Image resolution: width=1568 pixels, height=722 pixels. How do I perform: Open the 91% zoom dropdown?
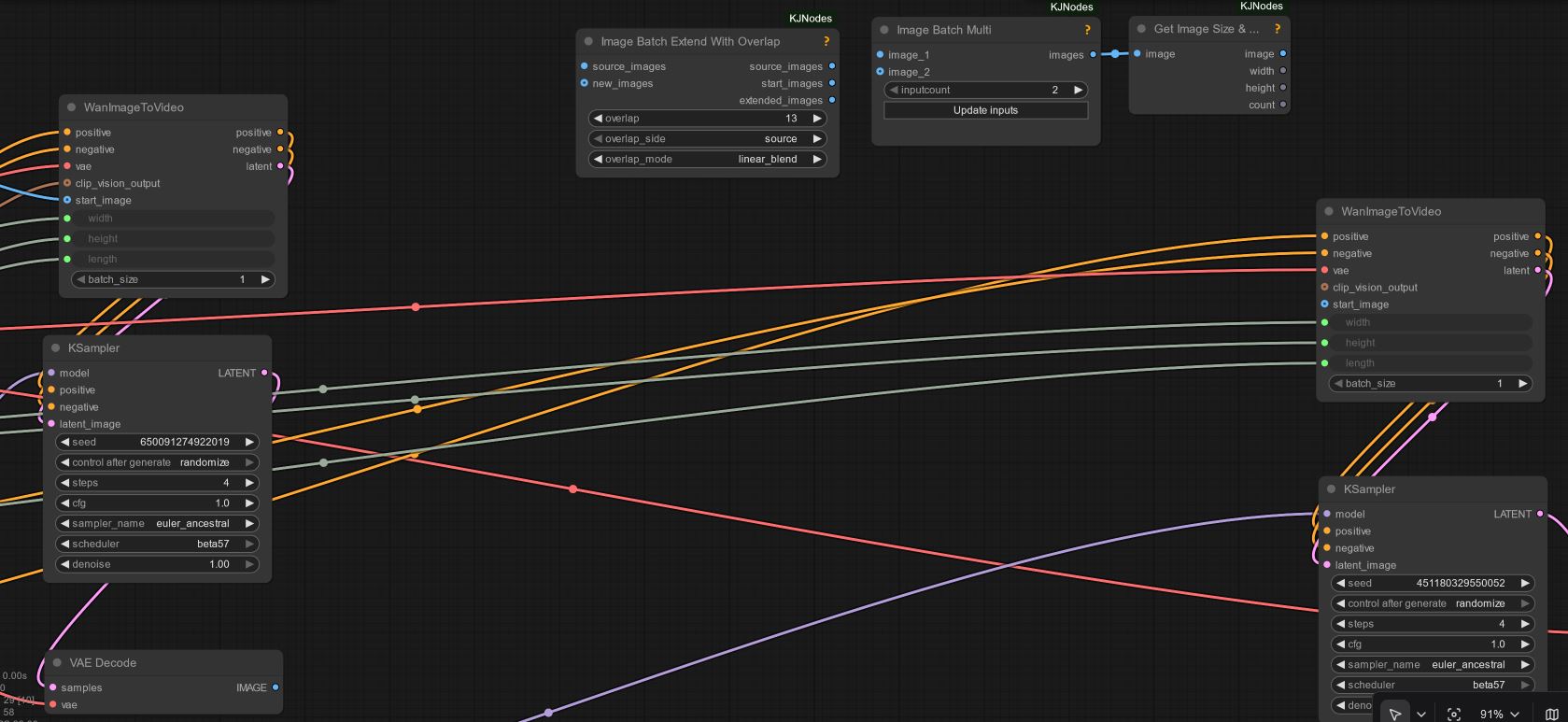[1500, 714]
